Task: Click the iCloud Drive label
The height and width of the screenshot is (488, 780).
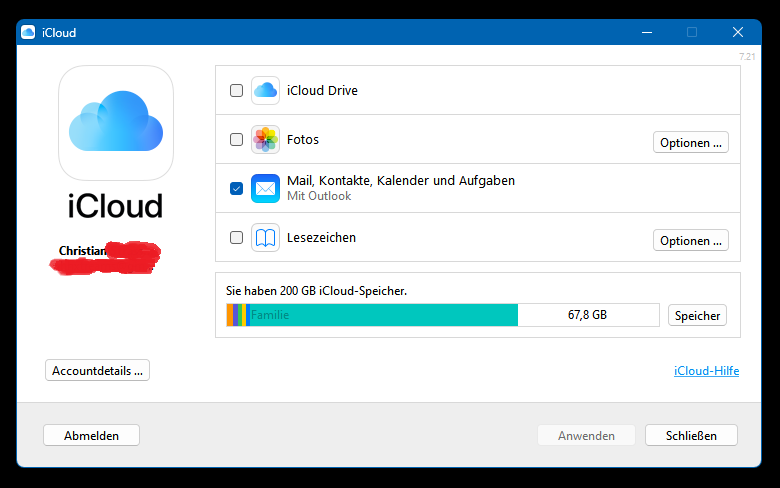Action: 322,91
